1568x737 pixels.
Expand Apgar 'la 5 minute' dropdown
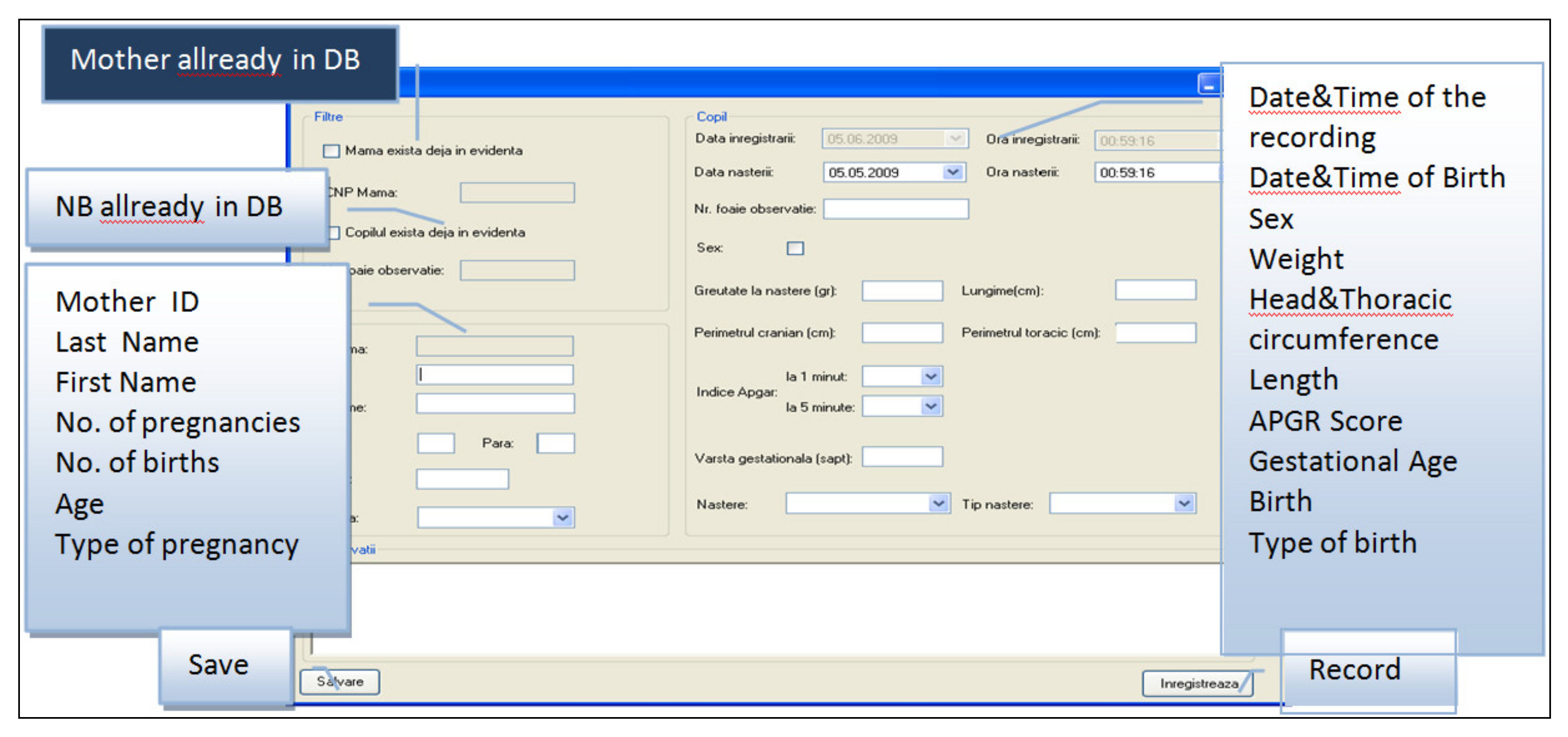click(x=931, y=406)
